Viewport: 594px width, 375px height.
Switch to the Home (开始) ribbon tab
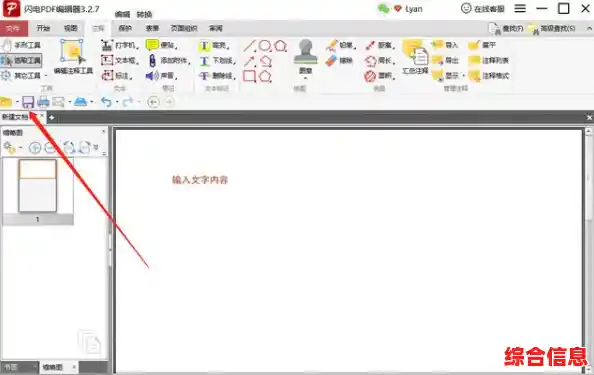(x=43, y=28)
